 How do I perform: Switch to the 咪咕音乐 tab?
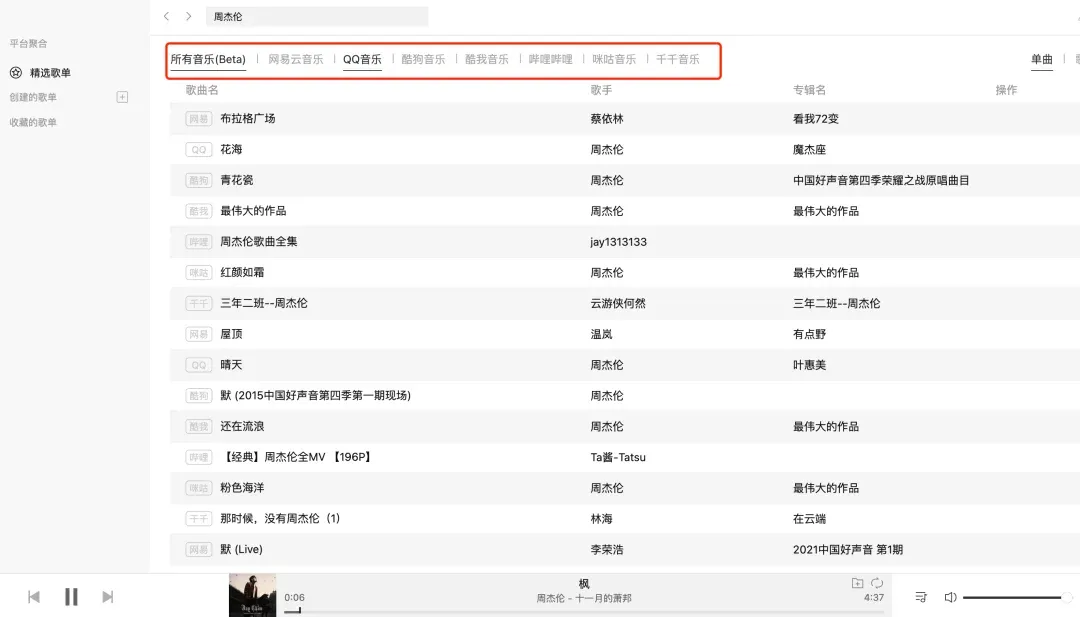pos(614,59)
